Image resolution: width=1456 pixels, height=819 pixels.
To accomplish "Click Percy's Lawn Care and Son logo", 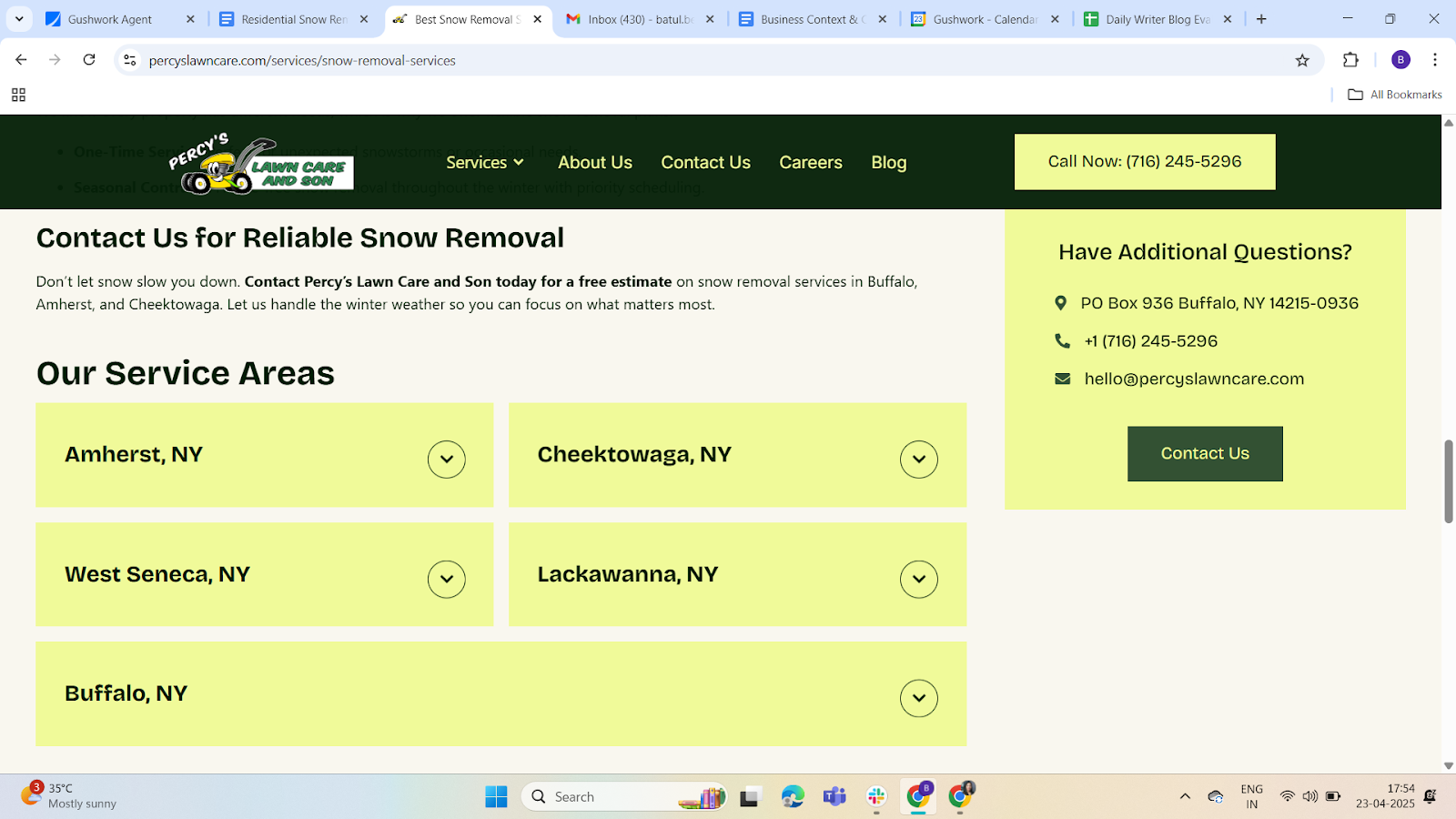I will [260, 164].
